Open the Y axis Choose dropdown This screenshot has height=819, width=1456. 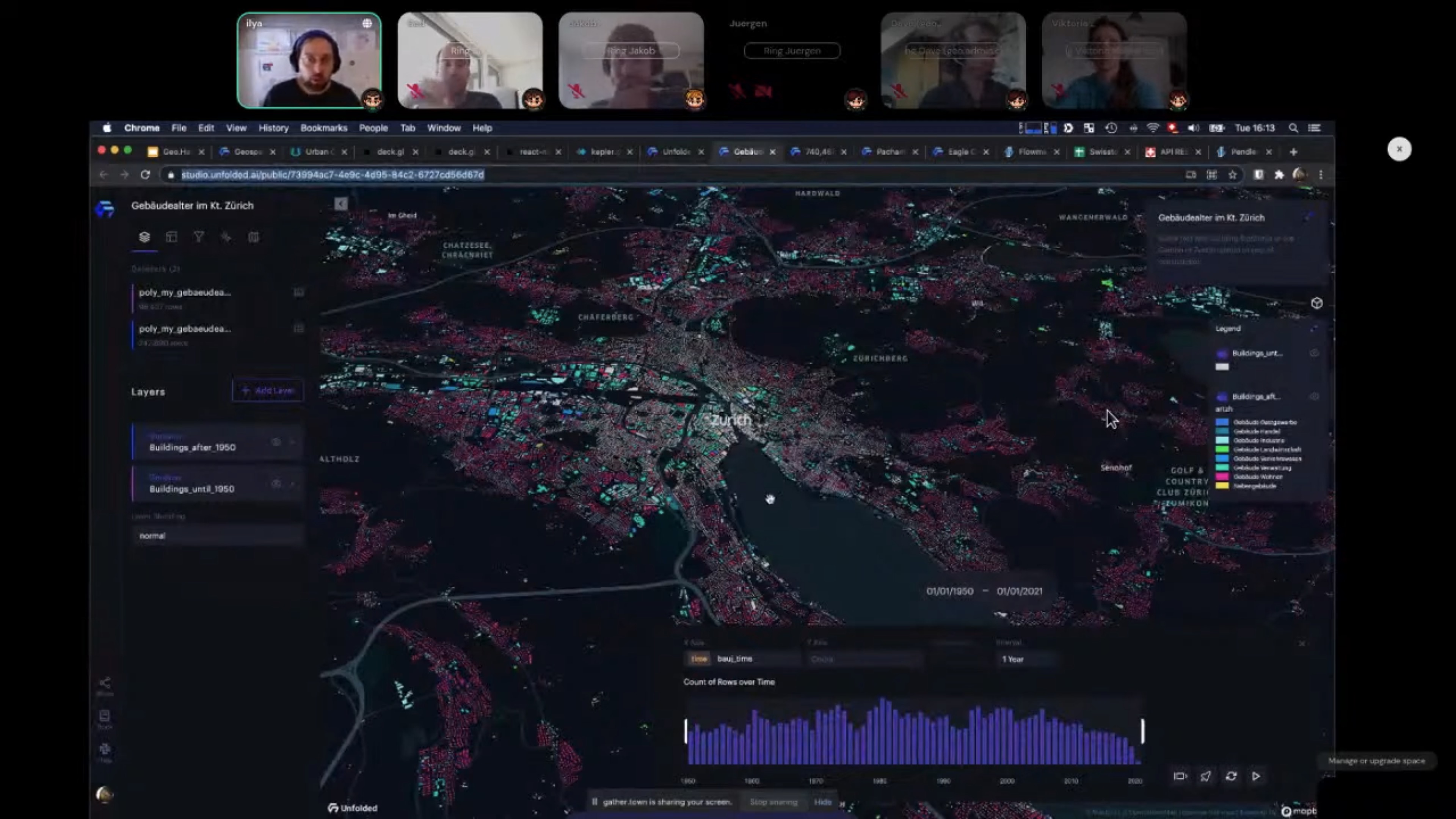pyautogui.click(x=865, y=659)
